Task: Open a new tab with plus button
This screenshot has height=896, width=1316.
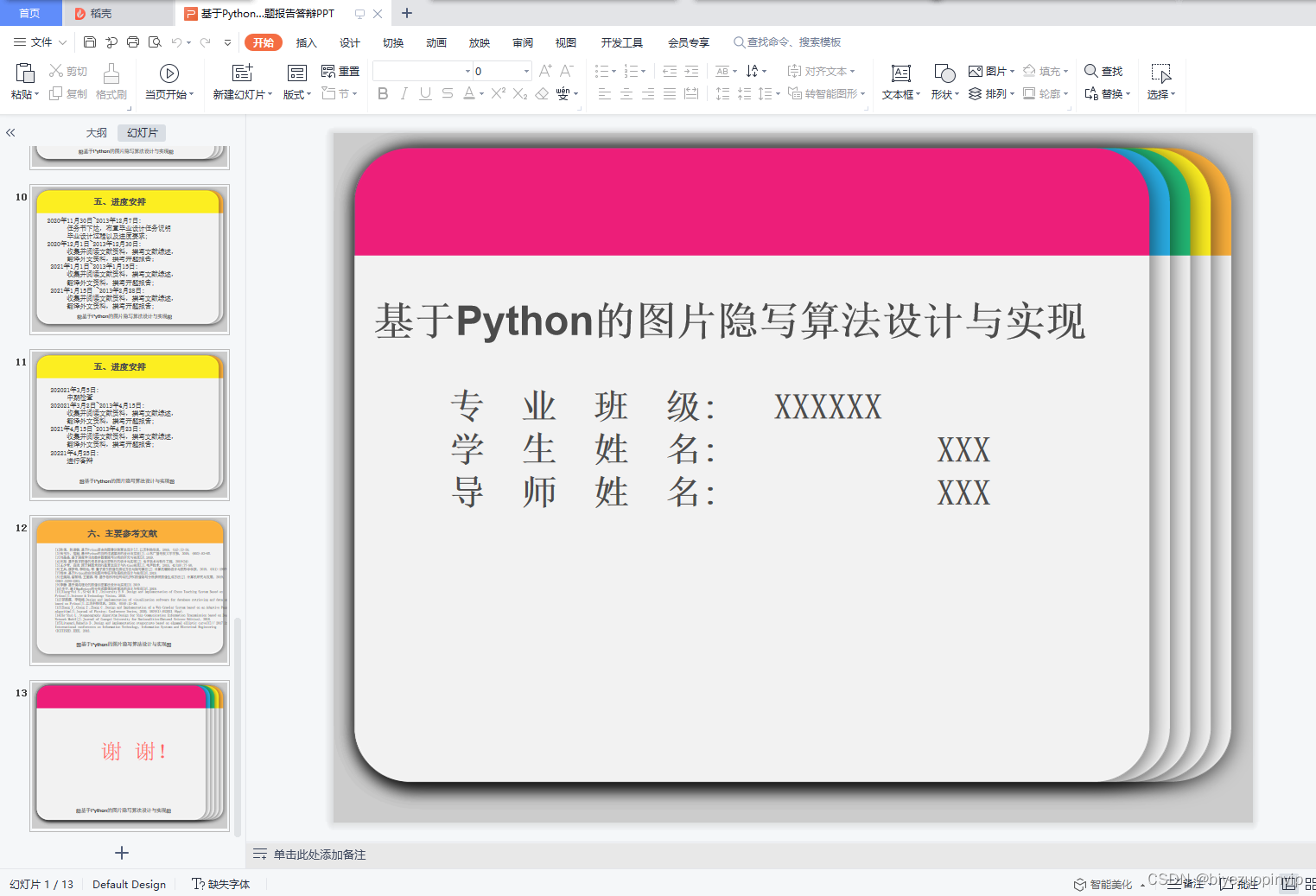Action: [407, 13]
